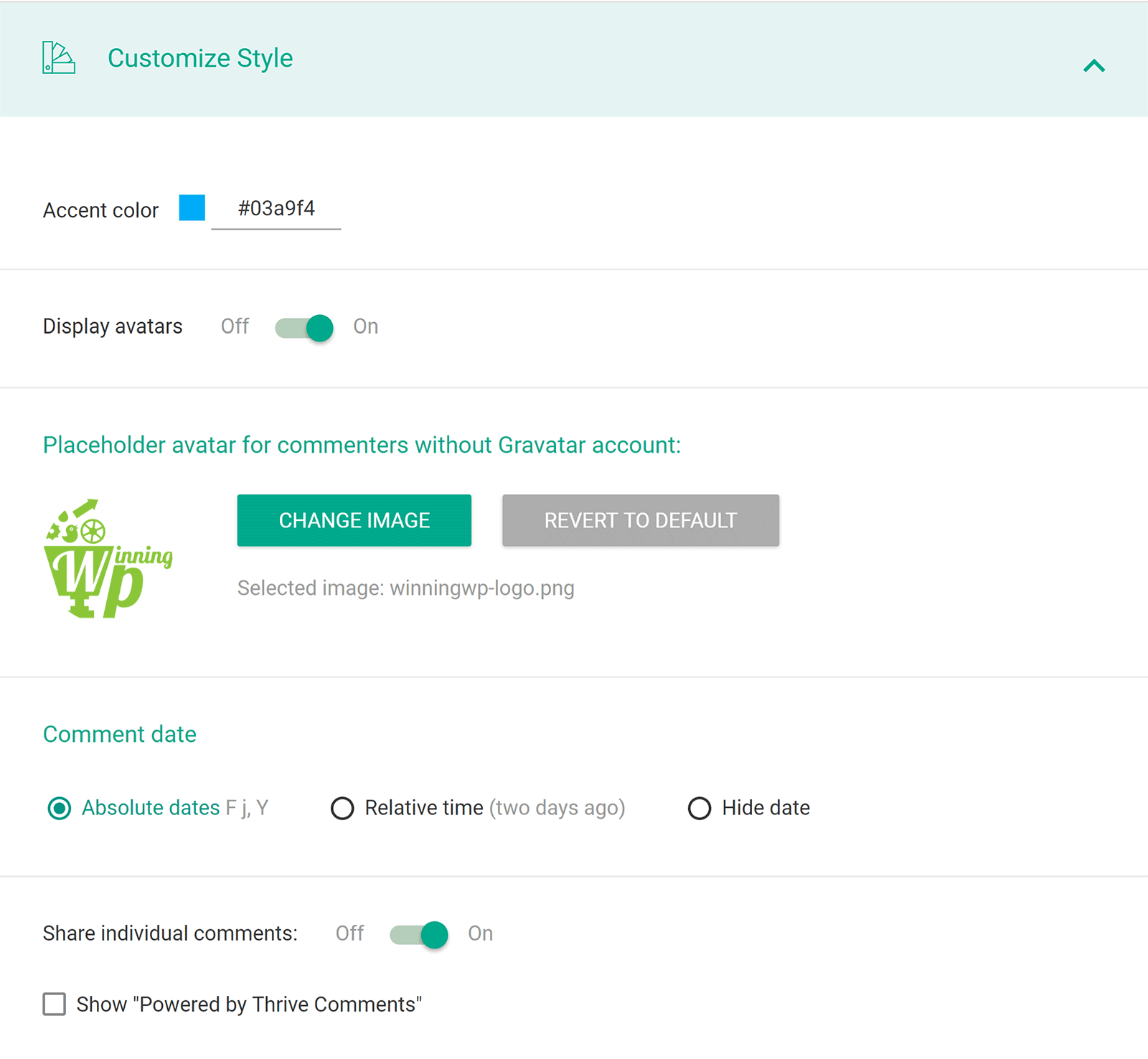This screenshot has width=1148, height=1059.
Task: Click On label beside Share individual comments
Action: [481, 933]
